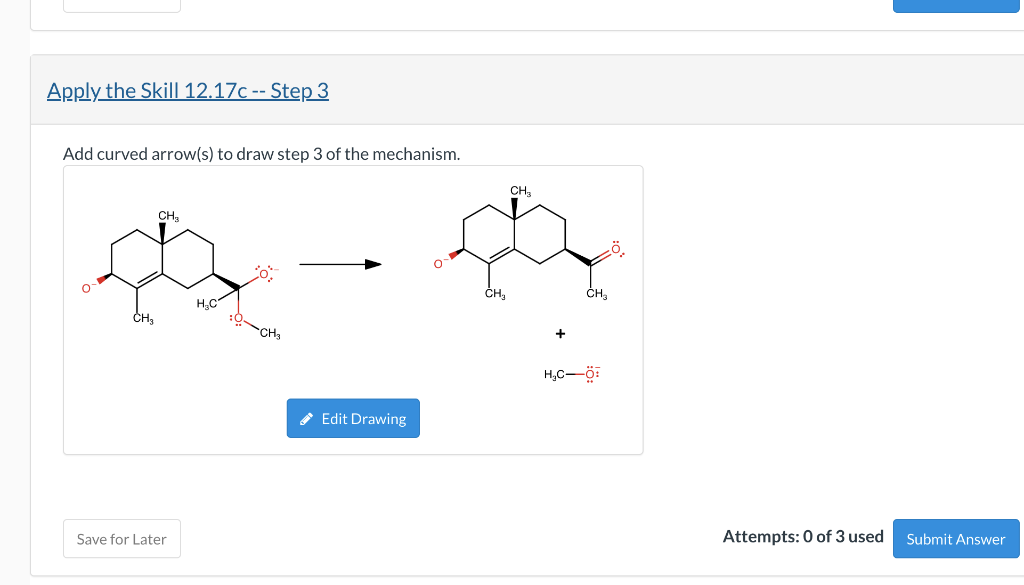Image resolution: width=1024 pixels, height=585 pixels.
Task: Click the plus sign between products
Action: 560,334
